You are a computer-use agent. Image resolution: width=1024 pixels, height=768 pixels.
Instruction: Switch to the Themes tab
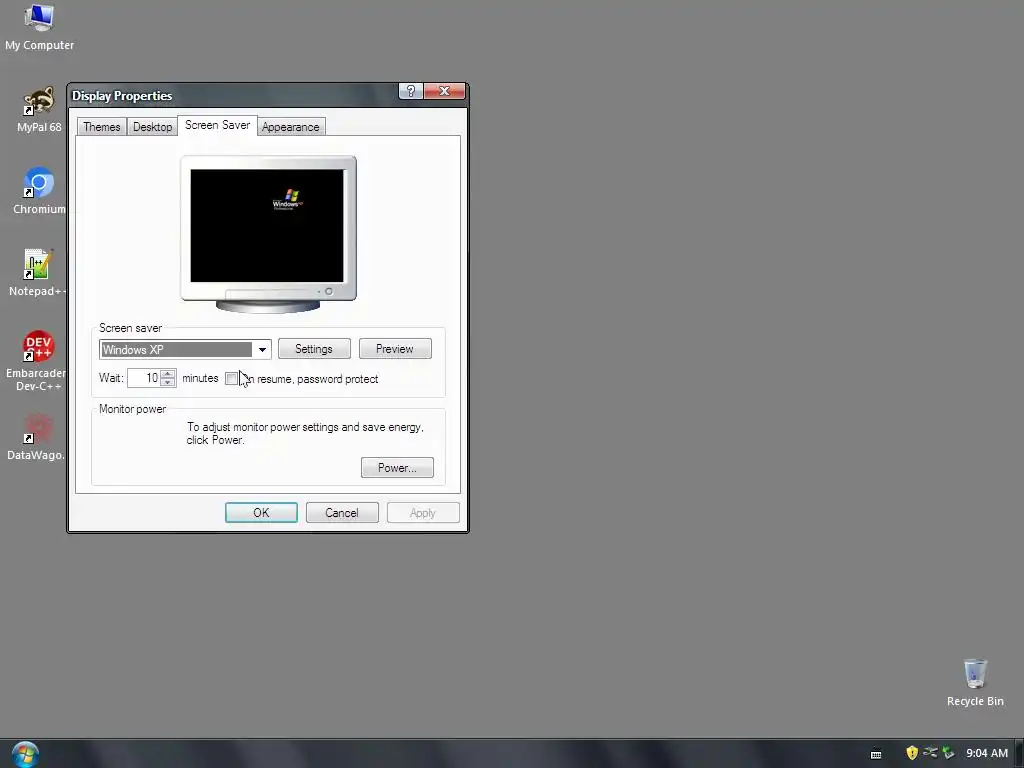coord(101,127)
